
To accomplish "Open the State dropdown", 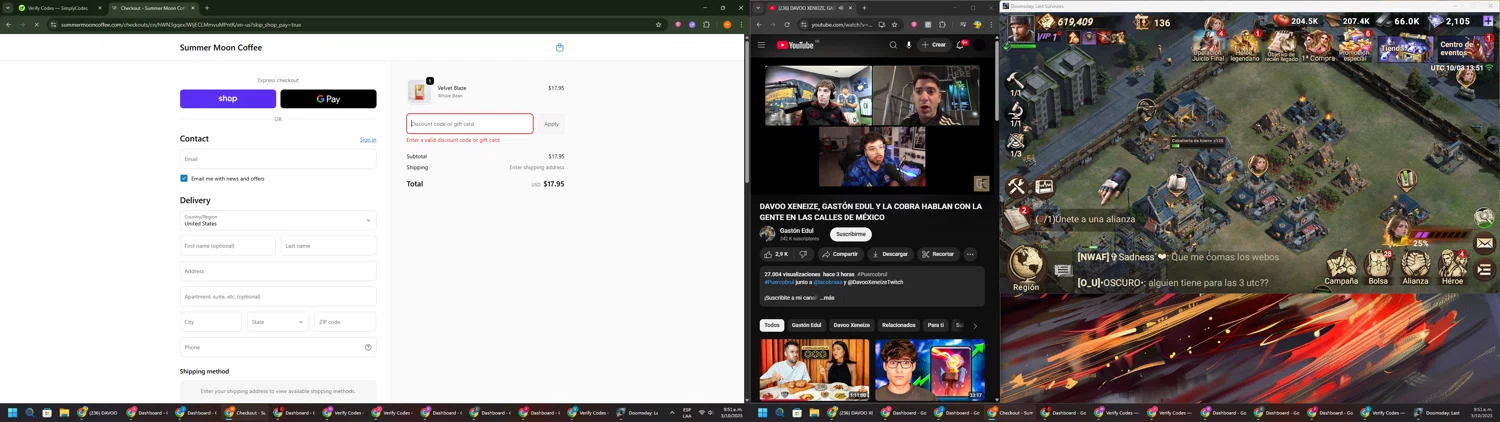I will click(278, 322).
